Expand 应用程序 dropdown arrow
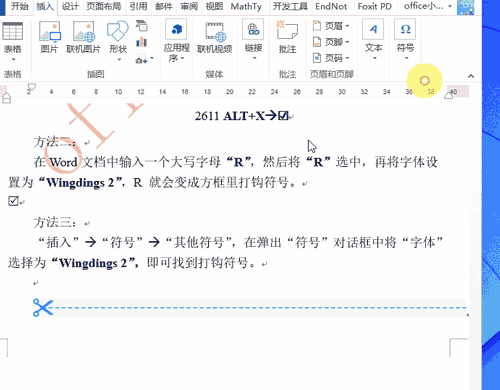Screen dimensions: 500x390 pyautogui.click(x=183, y=58)
